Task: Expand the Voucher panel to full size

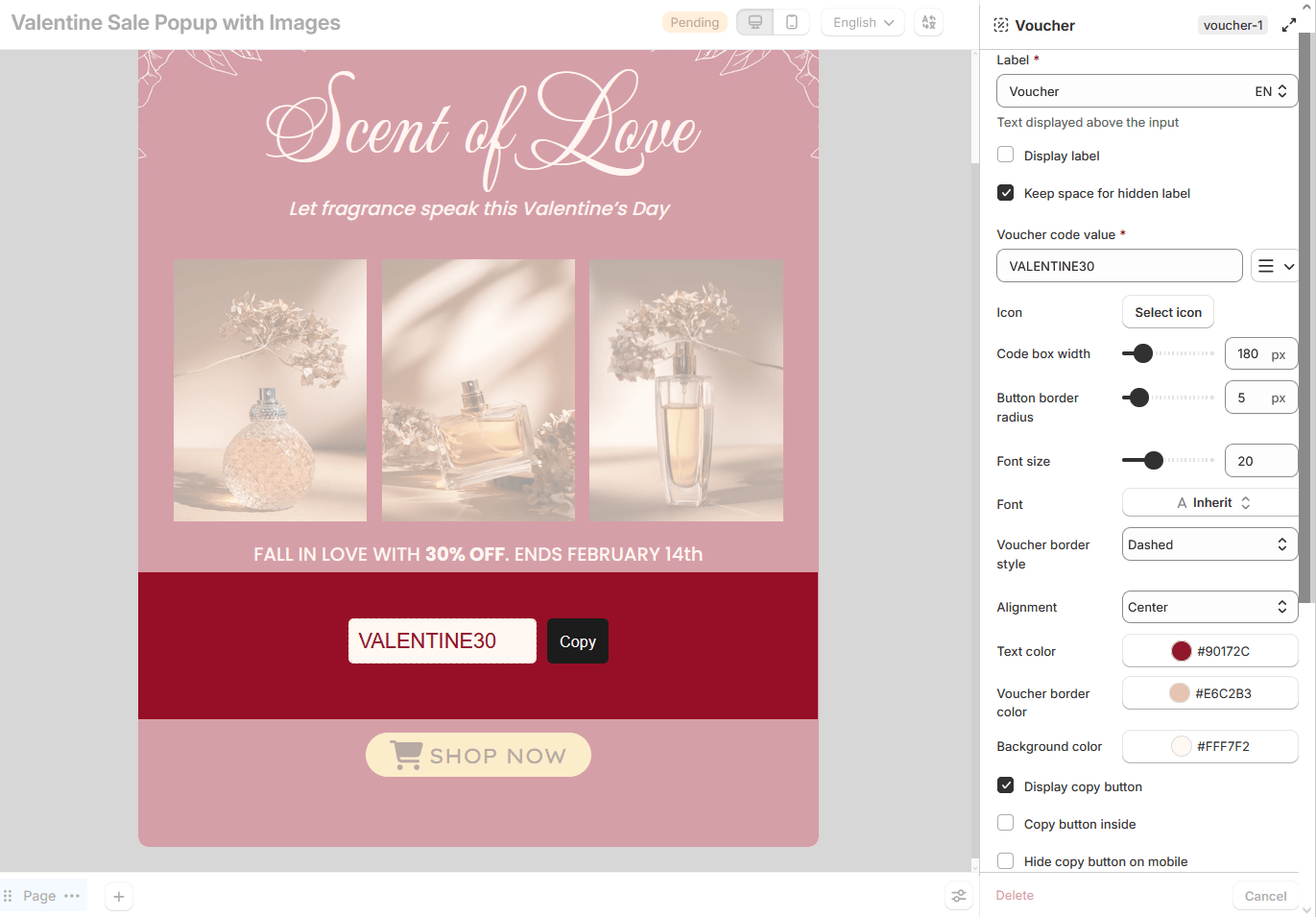Action: pos(1289,25)
